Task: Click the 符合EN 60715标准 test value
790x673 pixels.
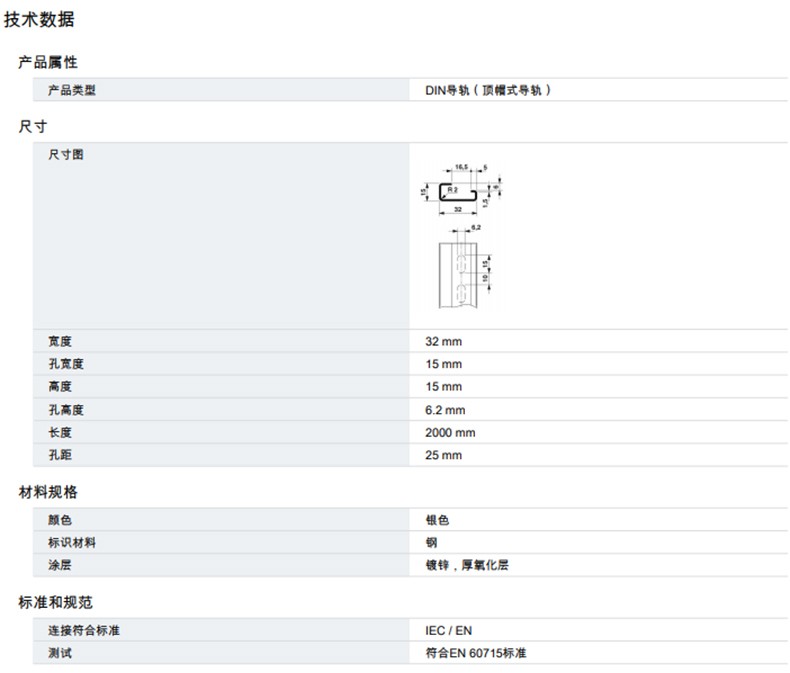Action: coord(475,653)
